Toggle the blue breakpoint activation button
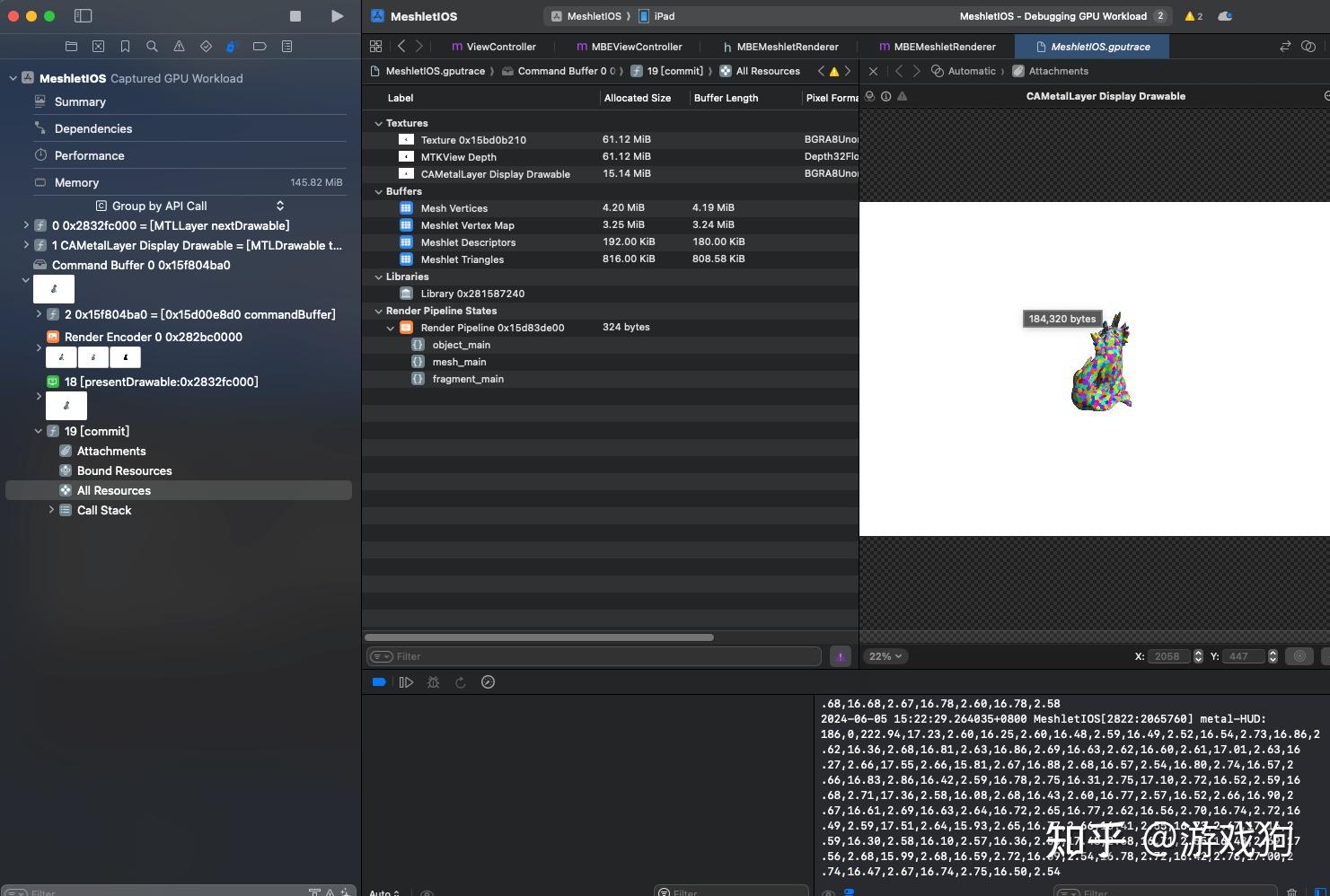 [379, 682]
